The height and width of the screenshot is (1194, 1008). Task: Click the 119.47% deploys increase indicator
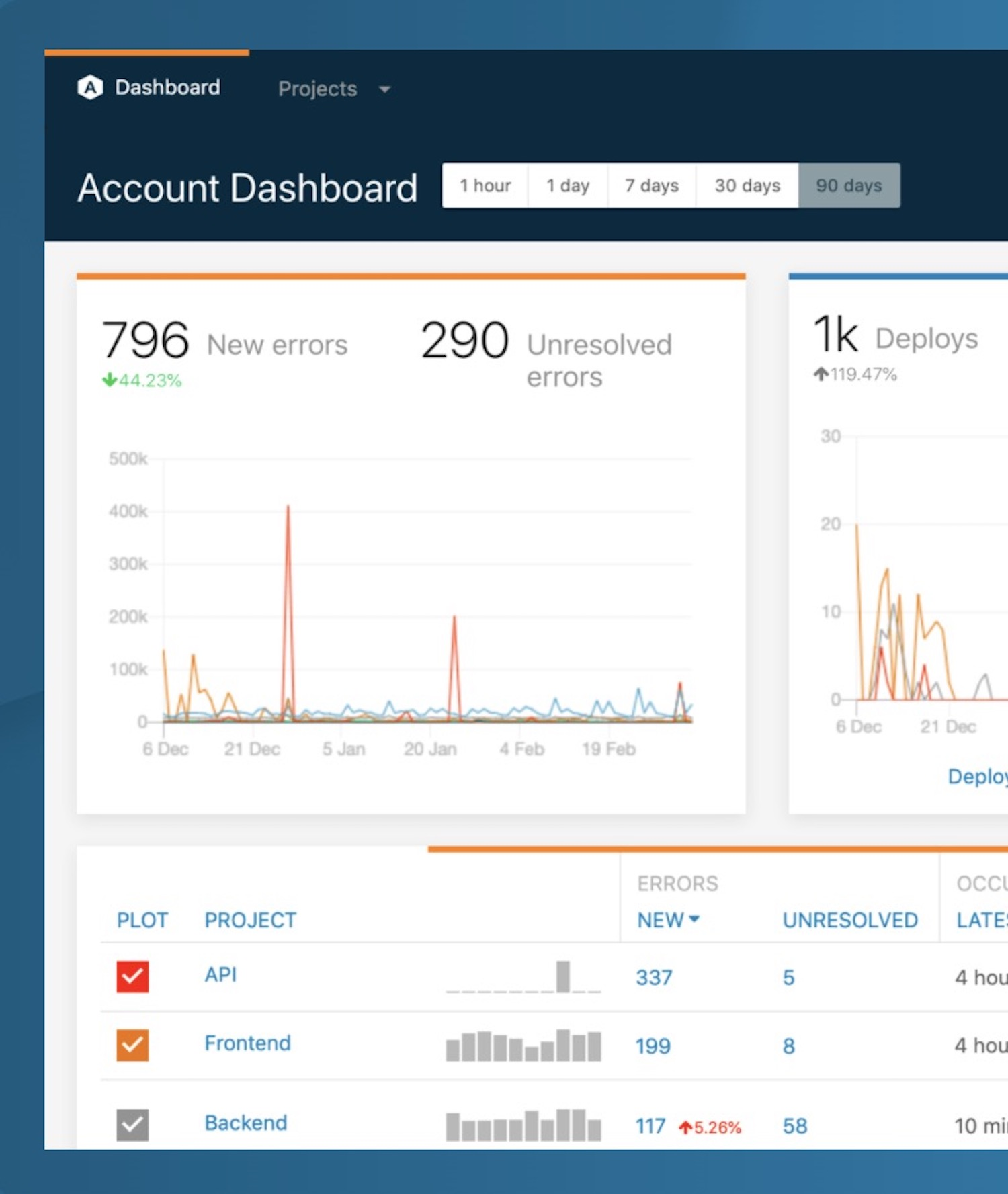[x=855, y=374]
